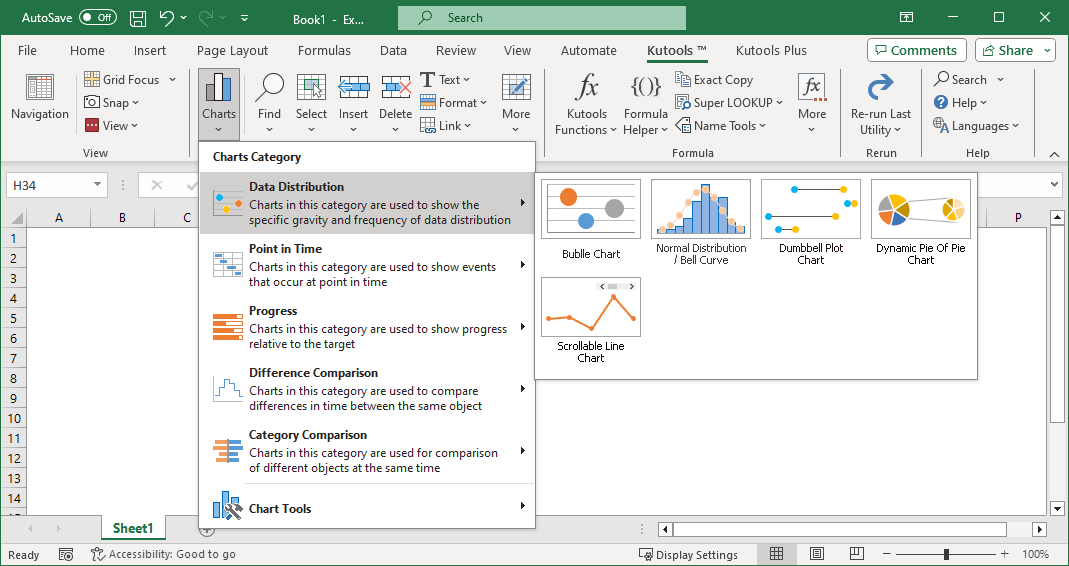Switch to Page Layout view in status bar
Viewport: 1069px width, 566px height.
(816, 554)
